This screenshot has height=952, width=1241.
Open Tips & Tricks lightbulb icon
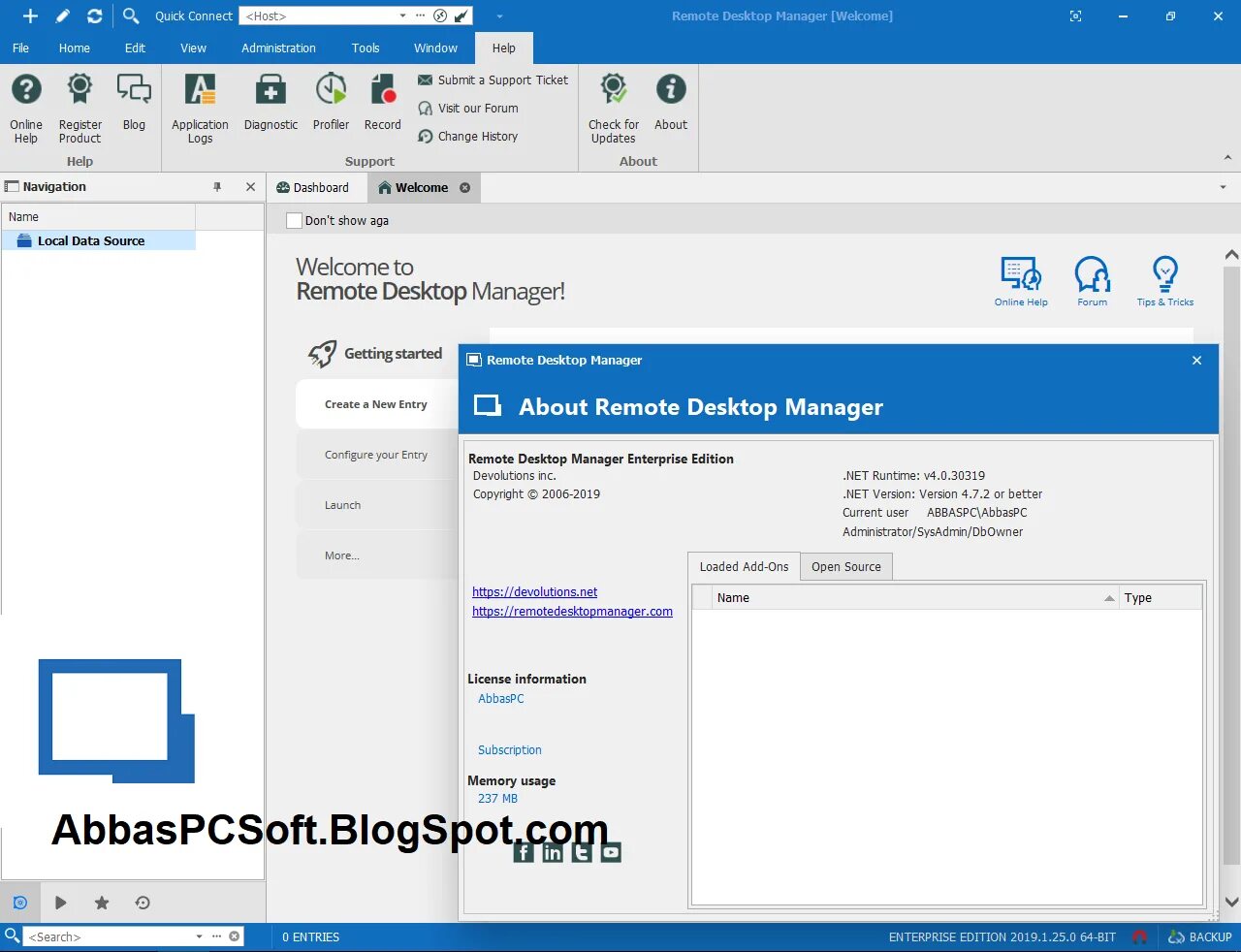1164,281
